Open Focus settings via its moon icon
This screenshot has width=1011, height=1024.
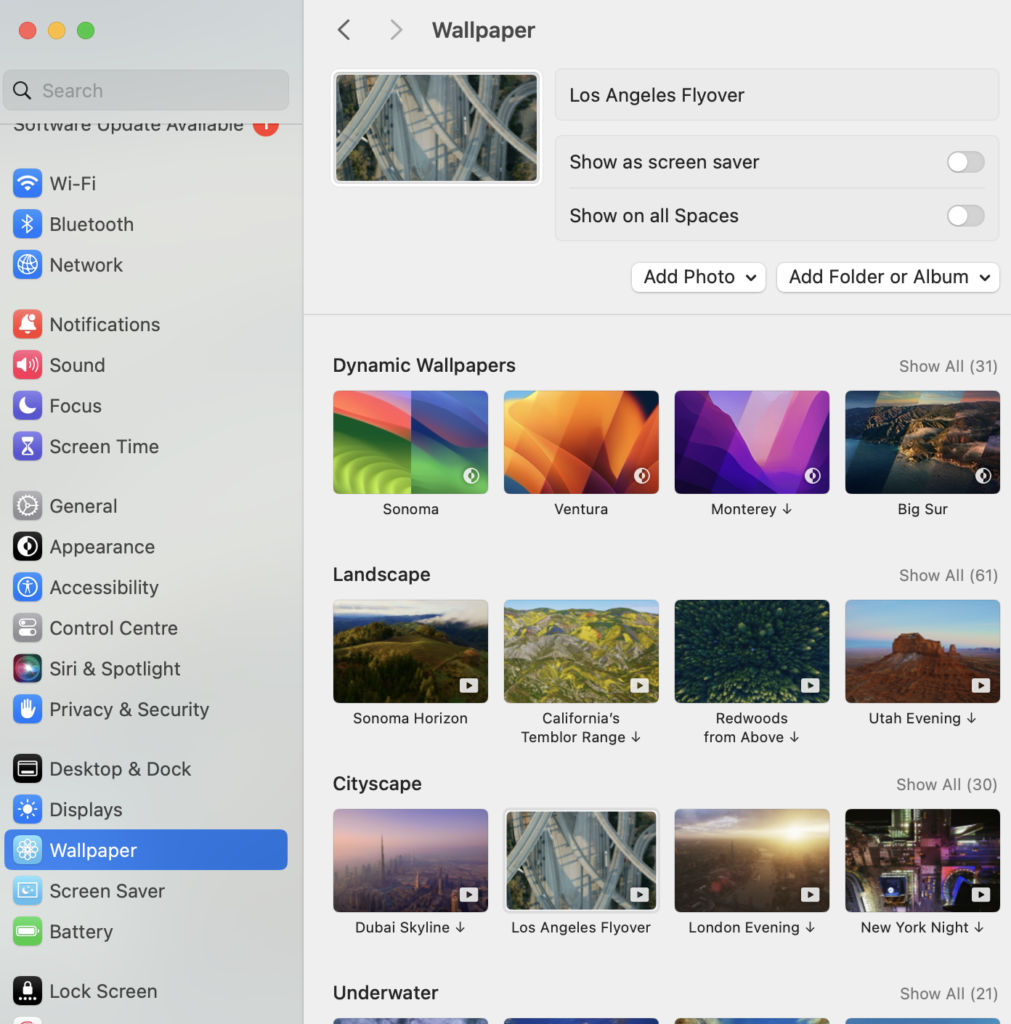(27, 406)
